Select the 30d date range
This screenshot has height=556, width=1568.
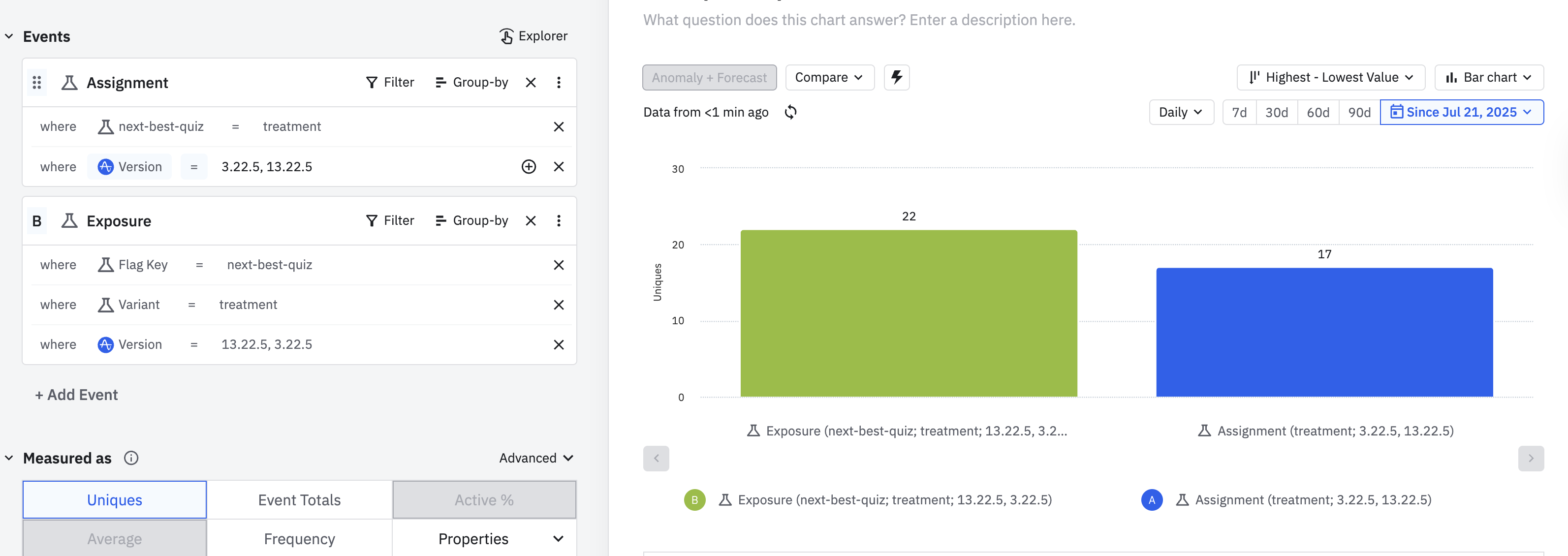[1277, 113]
